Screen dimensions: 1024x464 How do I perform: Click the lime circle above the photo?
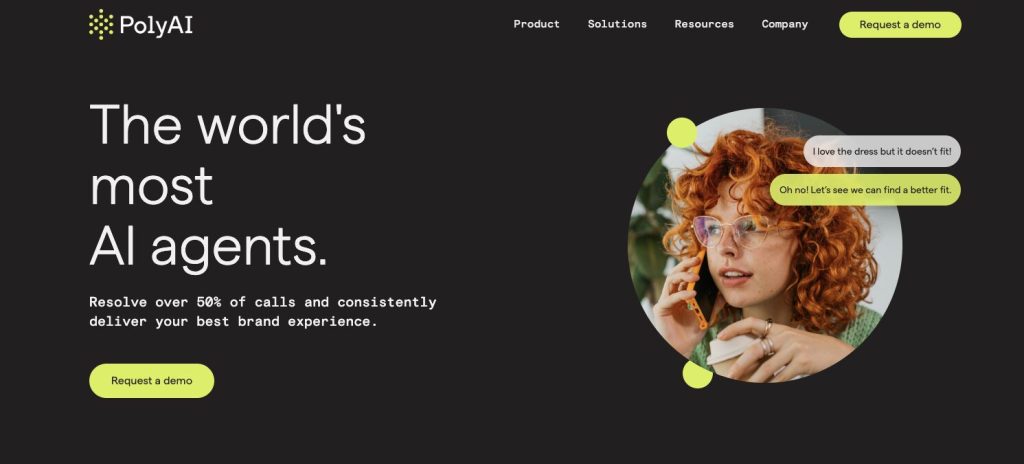coord(682,133)
